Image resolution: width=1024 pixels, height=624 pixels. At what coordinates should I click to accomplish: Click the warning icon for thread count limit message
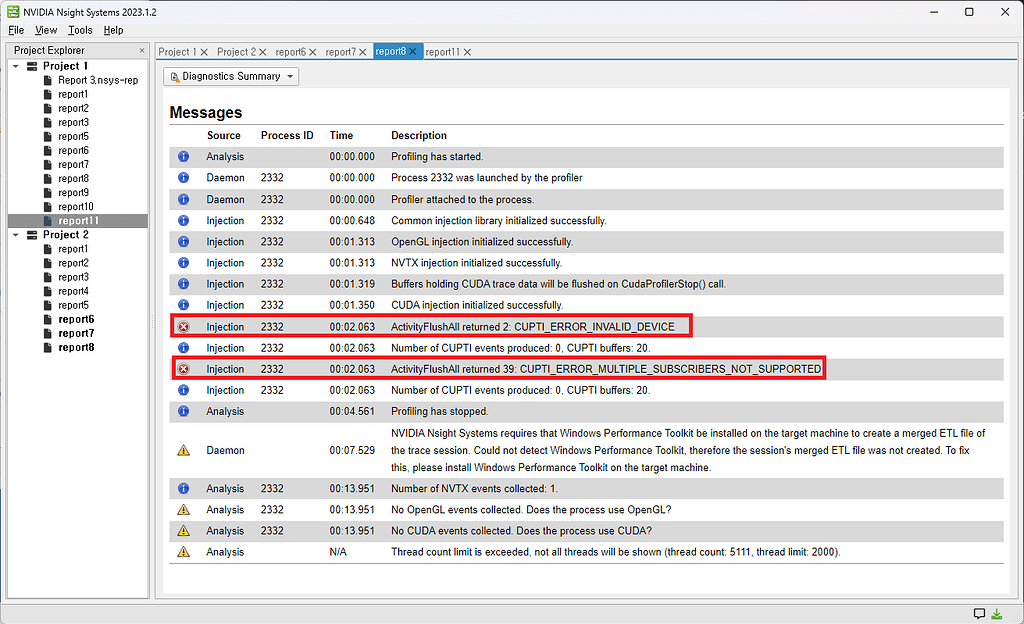pos(183,552)
